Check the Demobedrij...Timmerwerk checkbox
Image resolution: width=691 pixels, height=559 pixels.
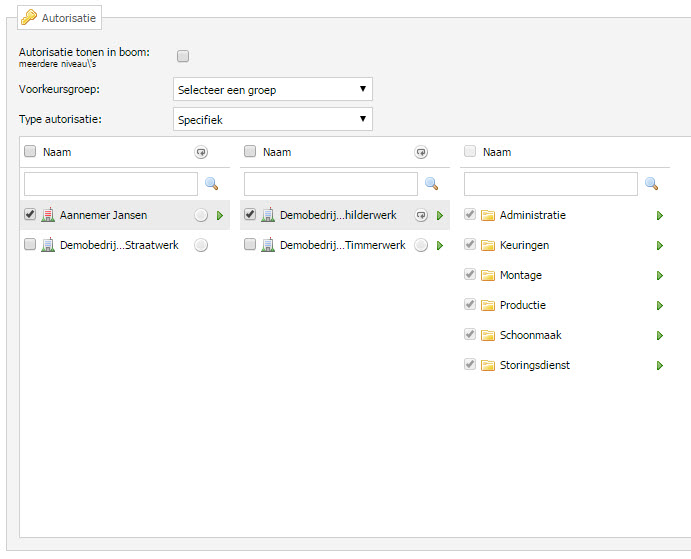(x=250, y=244)
